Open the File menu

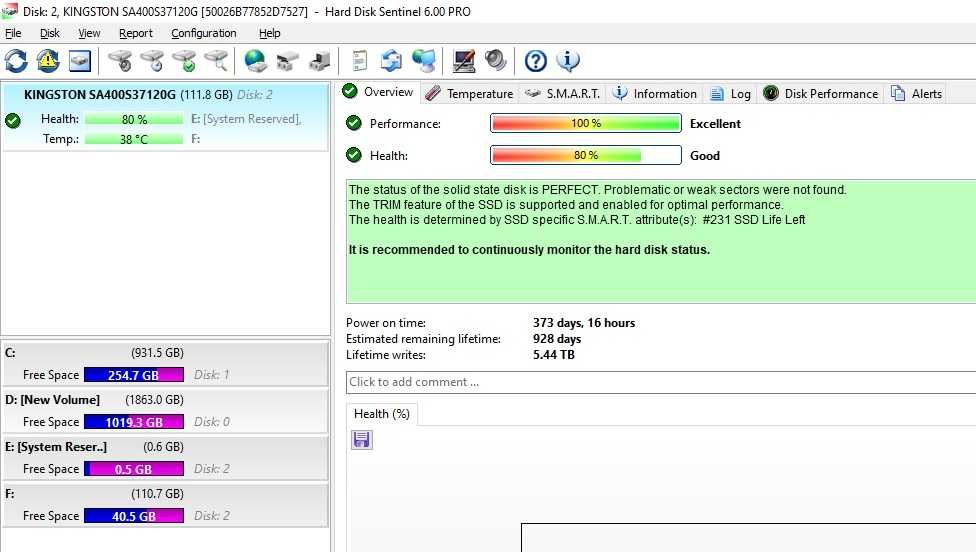13,33
